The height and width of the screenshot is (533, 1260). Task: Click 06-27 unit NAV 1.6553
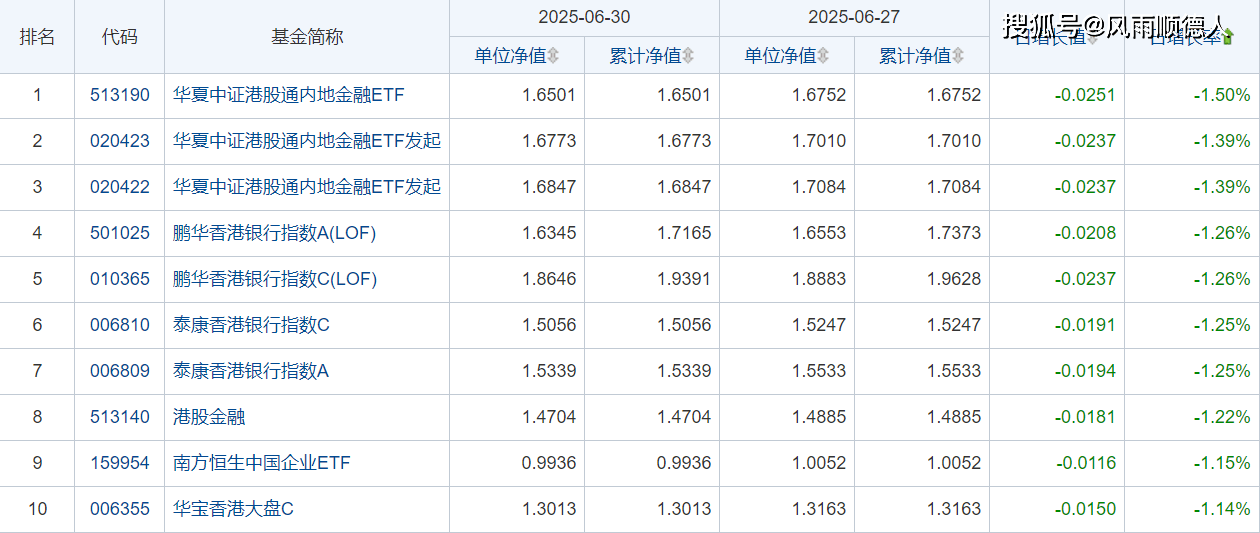pyautogui.click(x=819, y=234)
